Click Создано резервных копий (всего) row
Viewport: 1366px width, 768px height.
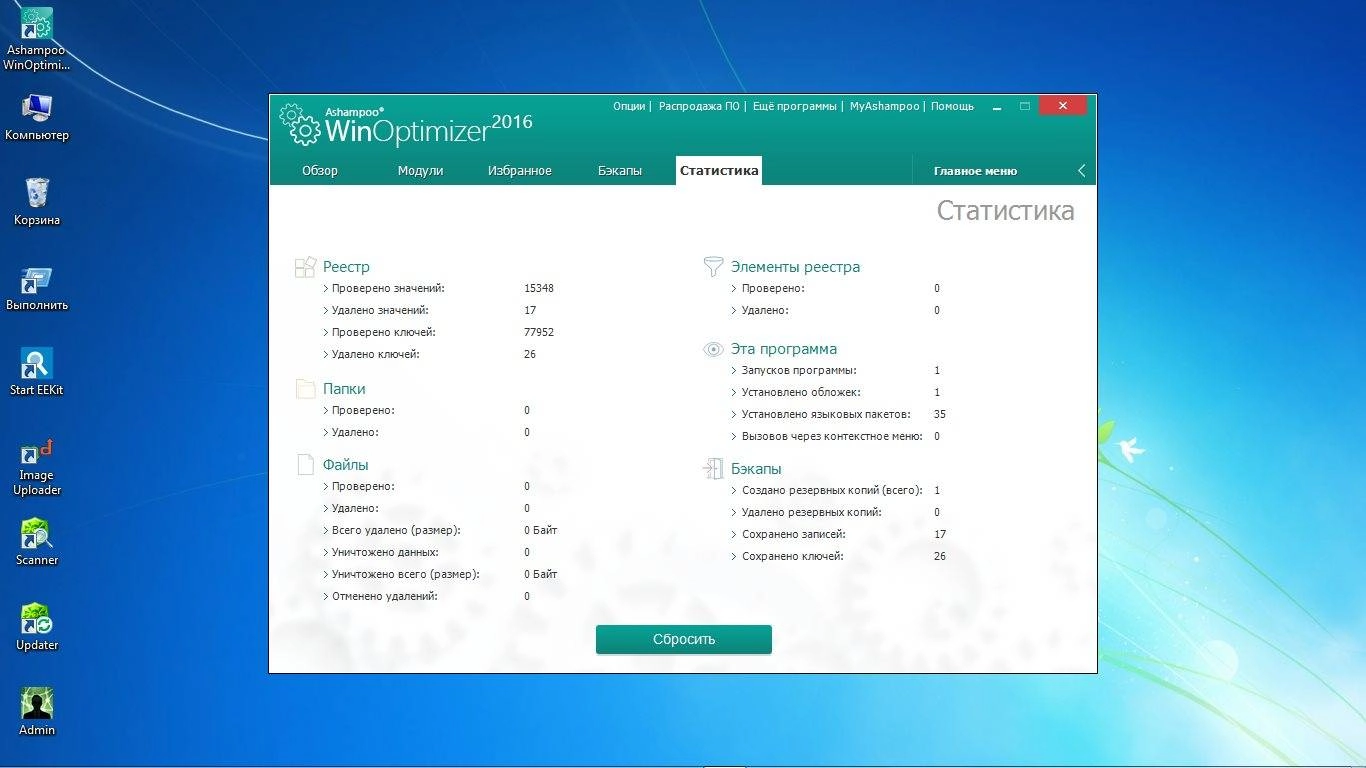coord(836,490)
